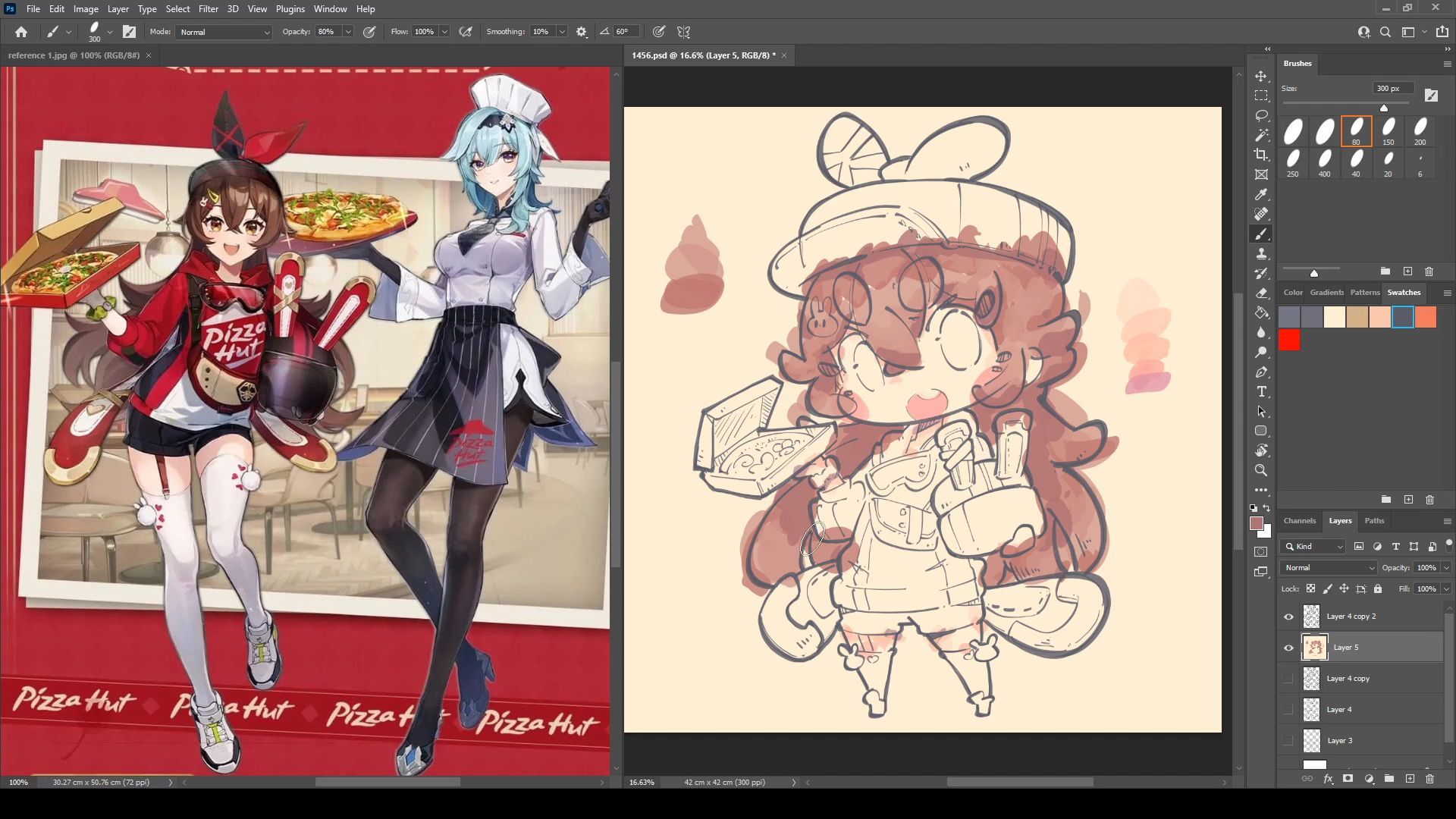Toggle pressure for opacity
The width and height of the screenshot is (1456, 819).
click(369, 32)
